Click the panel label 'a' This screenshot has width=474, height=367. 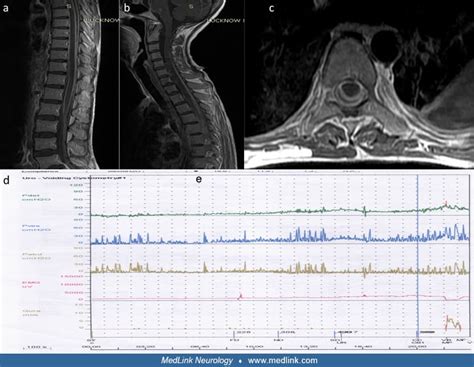click(5, 8)
